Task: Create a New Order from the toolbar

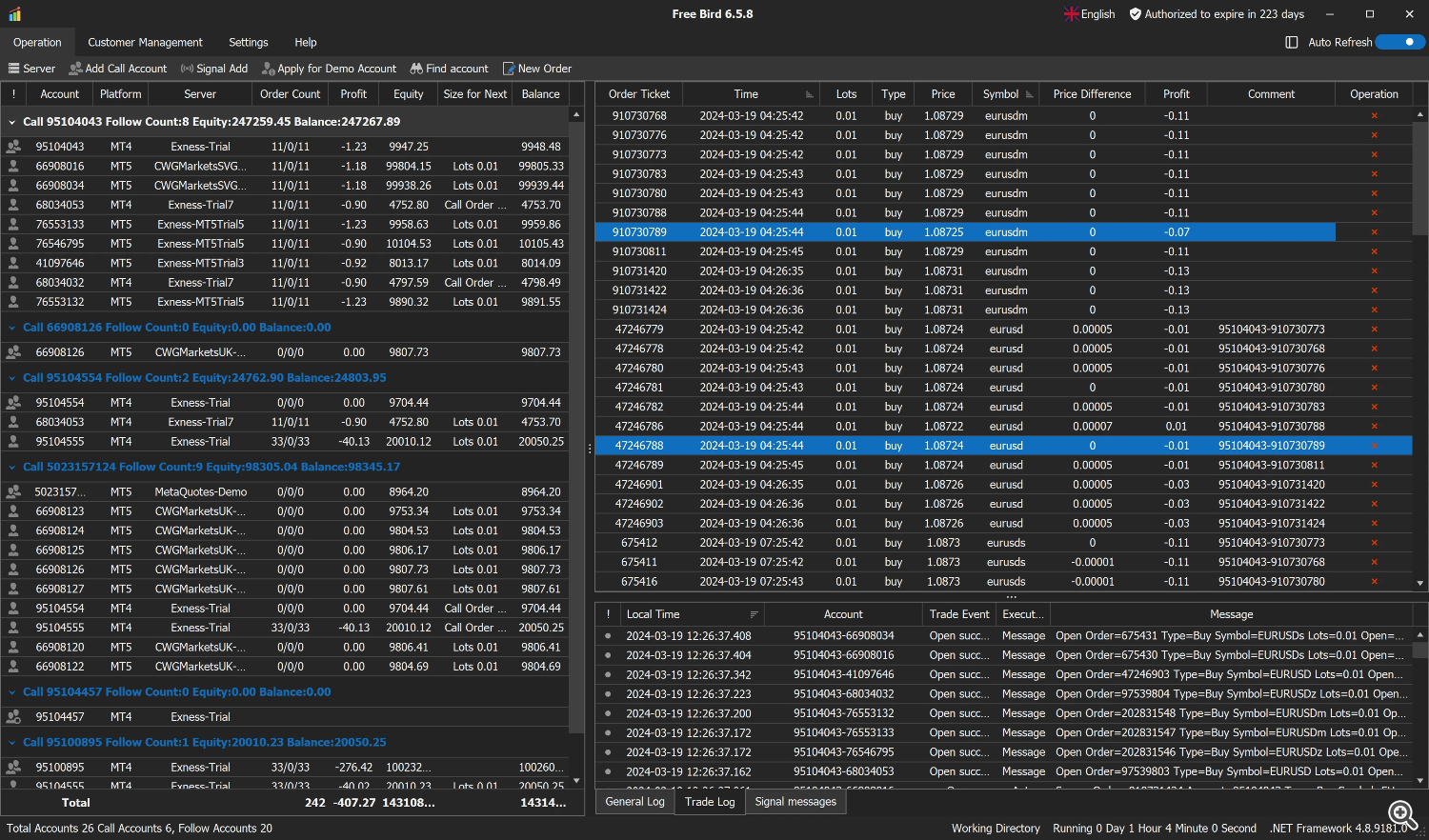Action: (536, 69)
